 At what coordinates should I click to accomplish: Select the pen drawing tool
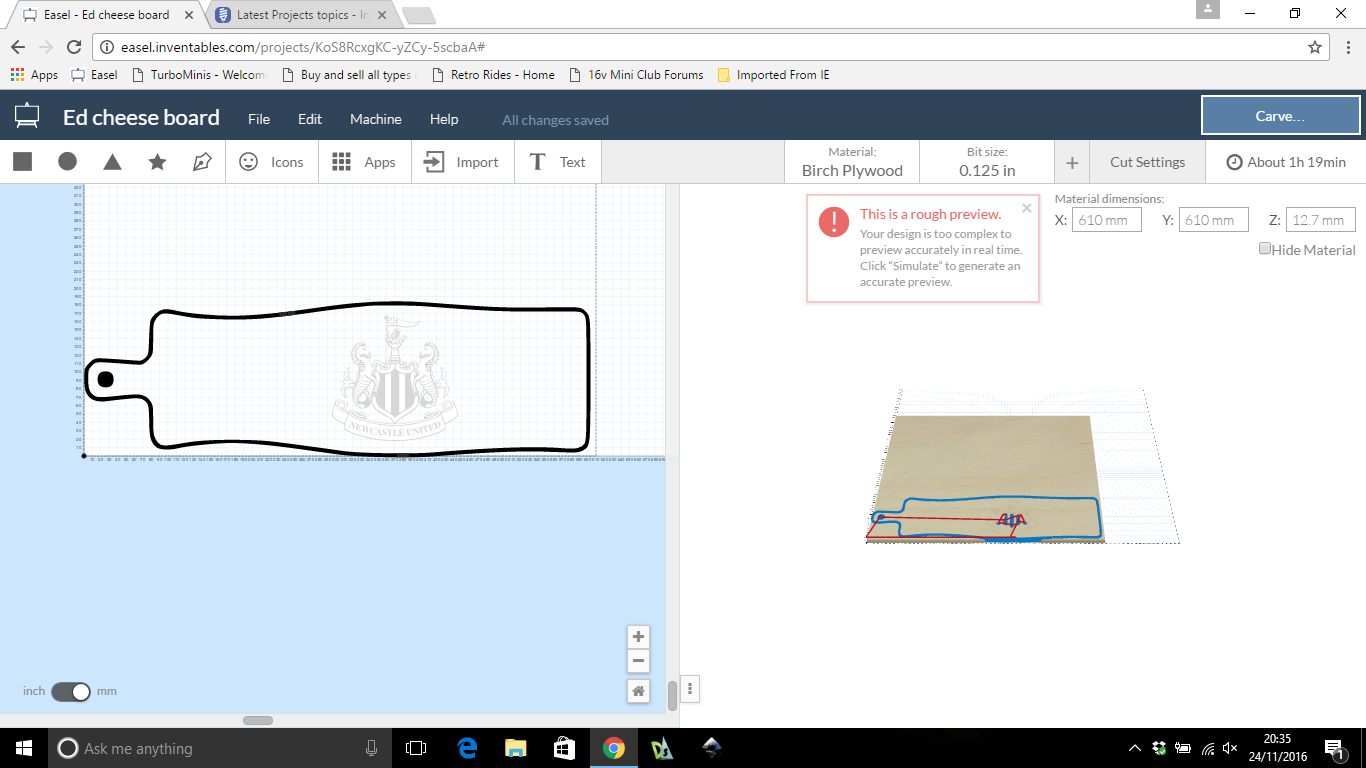[202, 162]
